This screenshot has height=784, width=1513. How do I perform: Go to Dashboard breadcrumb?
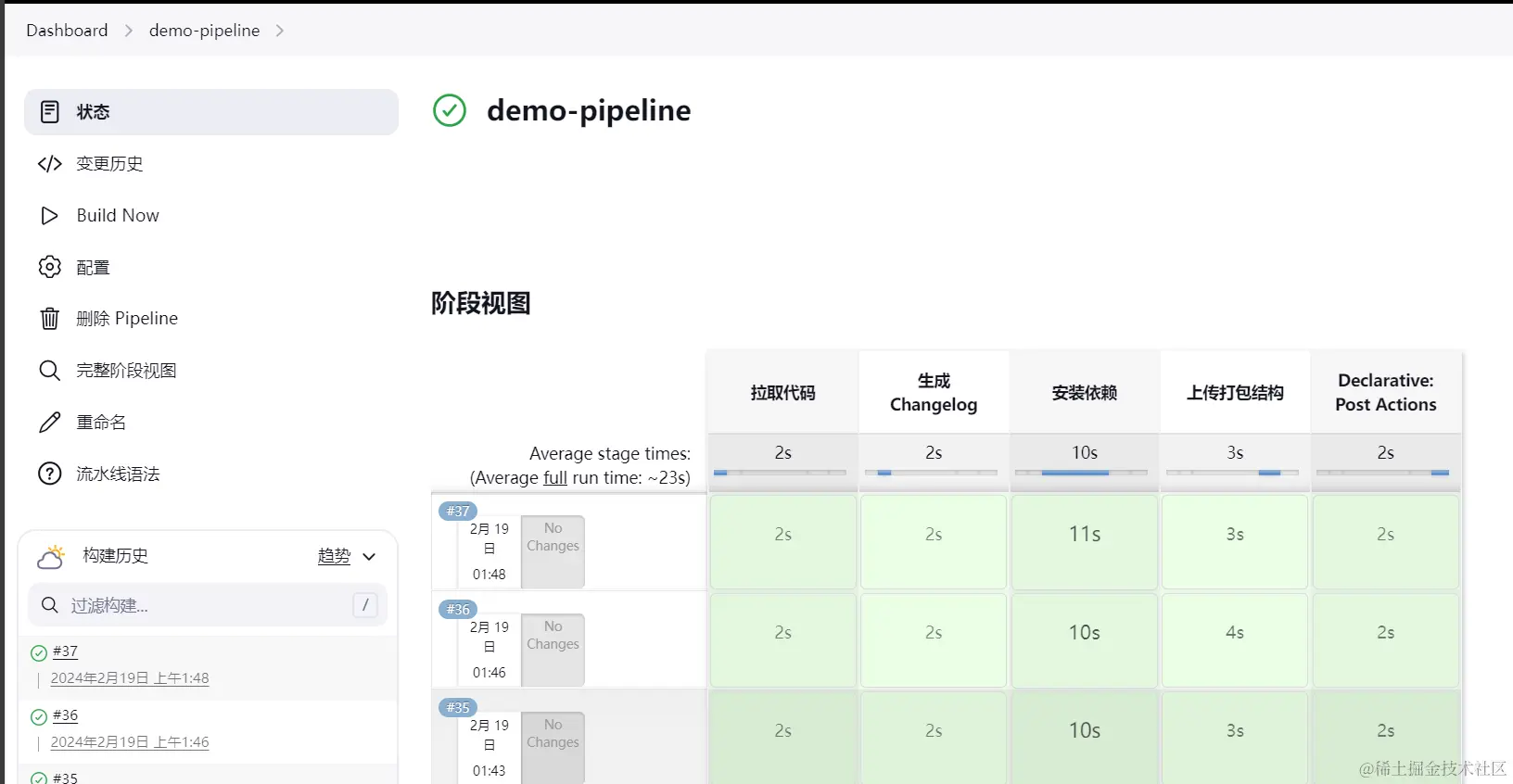point(67,31)
